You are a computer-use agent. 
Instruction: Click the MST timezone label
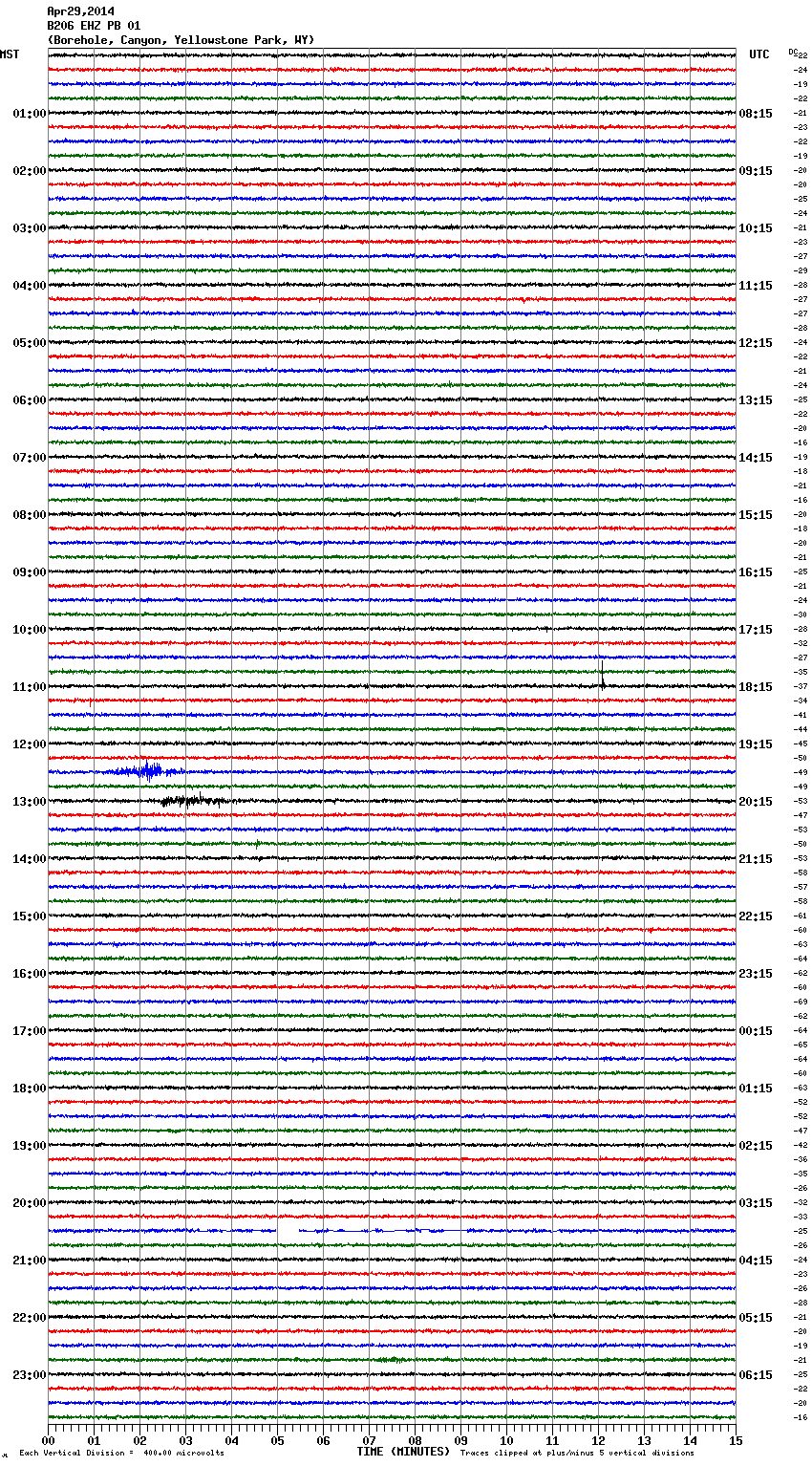[10, 54]
